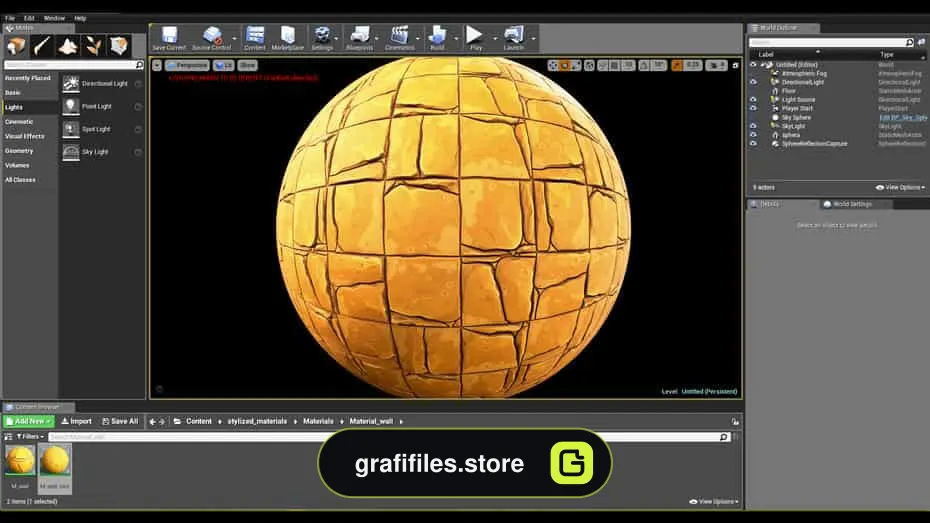Open the Help menu
The height and width of the screenshot is (523, 930).
click(x=80, y=18)
